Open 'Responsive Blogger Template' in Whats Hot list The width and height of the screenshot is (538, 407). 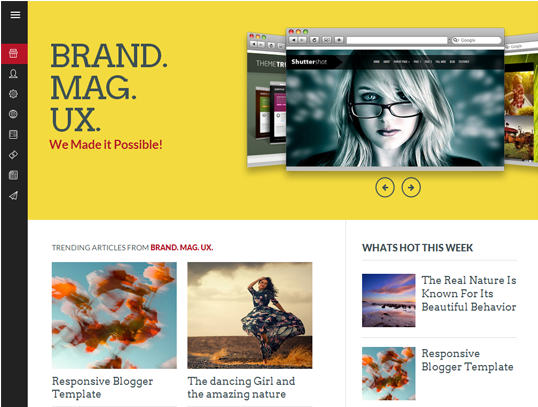[x=467, y=360]
